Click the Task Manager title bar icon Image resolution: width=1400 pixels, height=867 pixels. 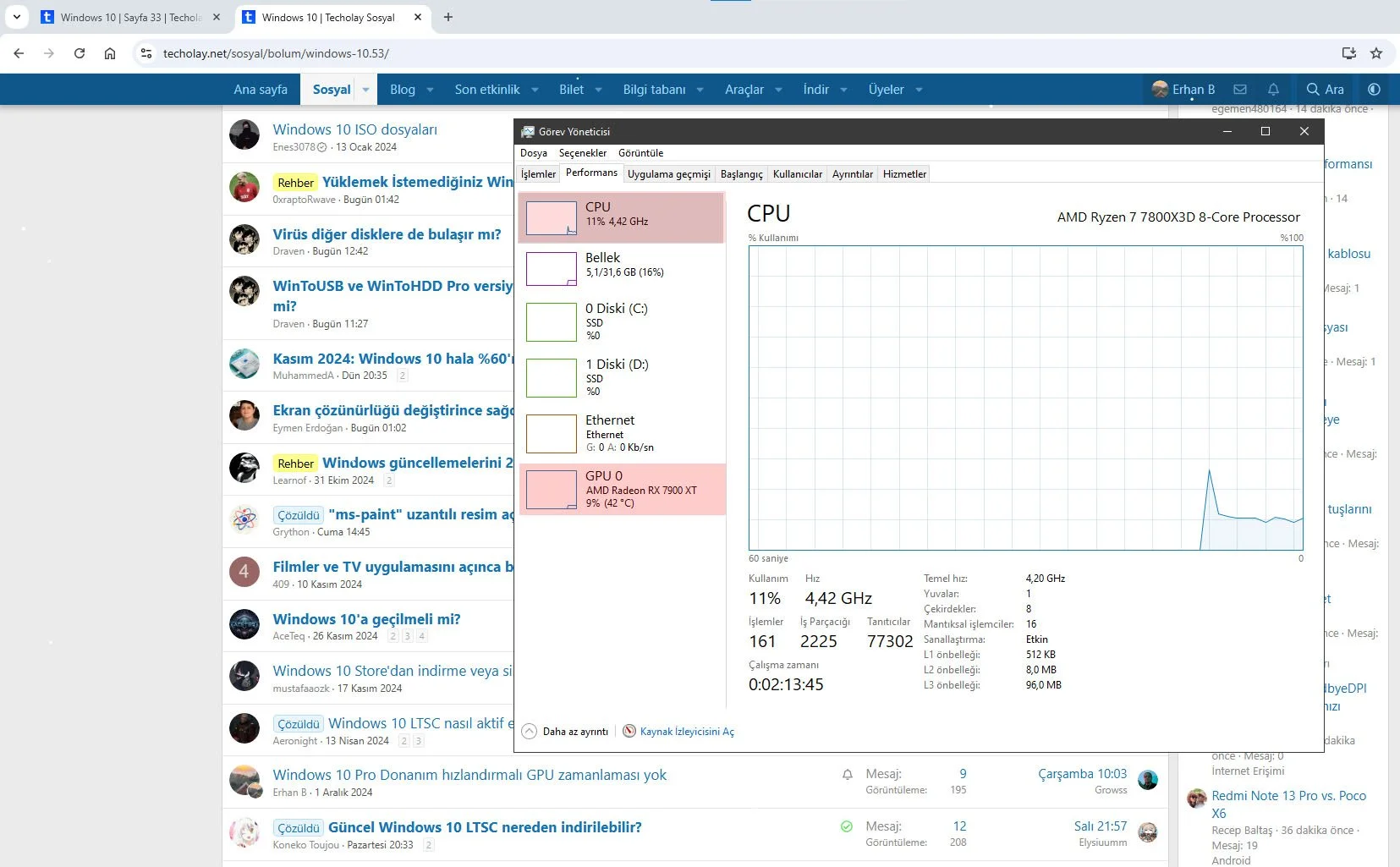528,132
